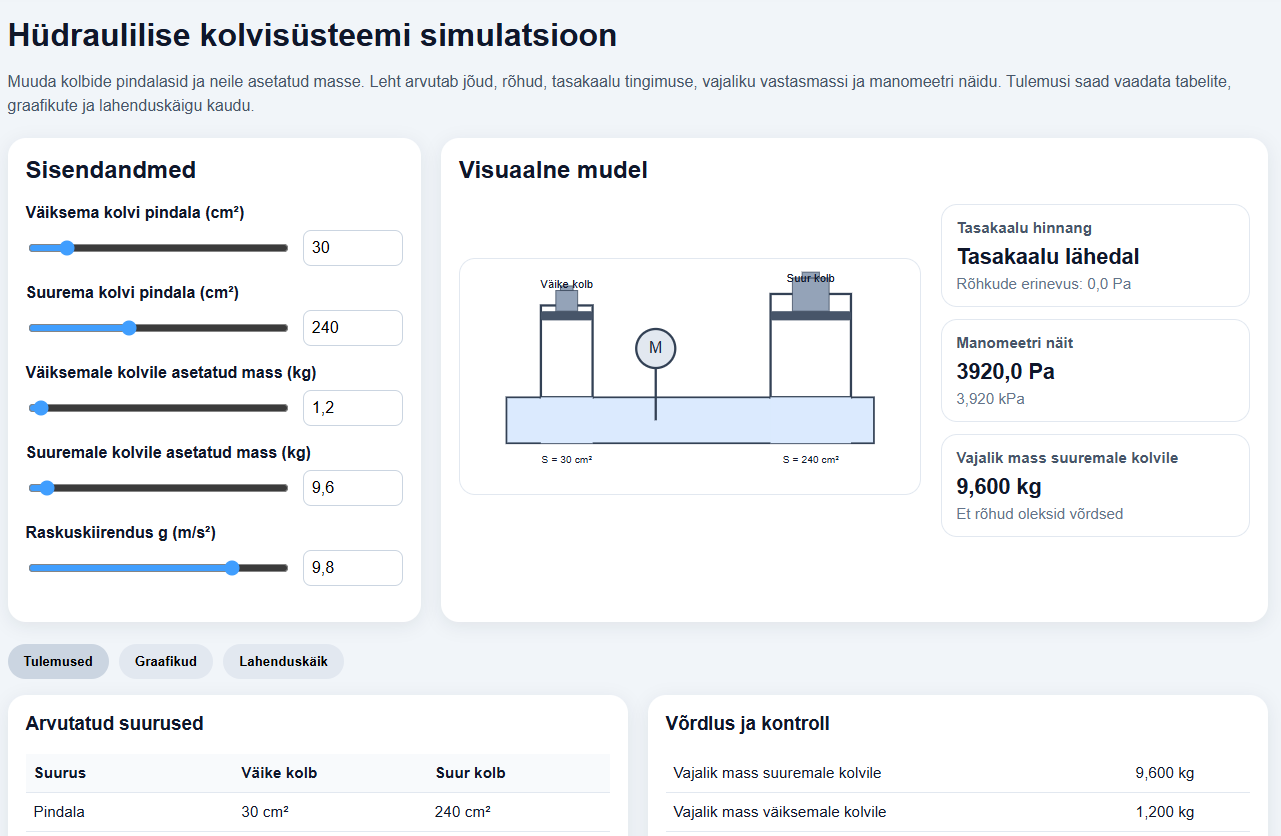This screenshot has height=836, width=1281.
Task: Click the manometer reading '3920,0 Pa'
Action: [x=1006, y=371]
